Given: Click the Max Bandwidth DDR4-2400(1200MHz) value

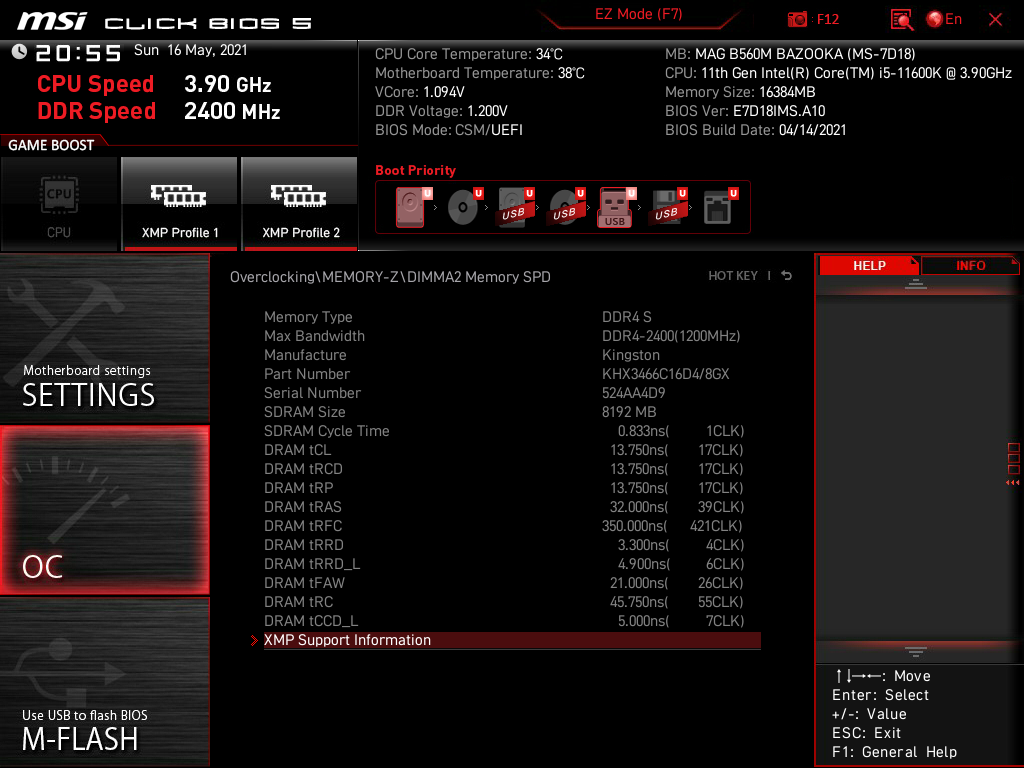Looking at the screenshot, I should [671, 336].
